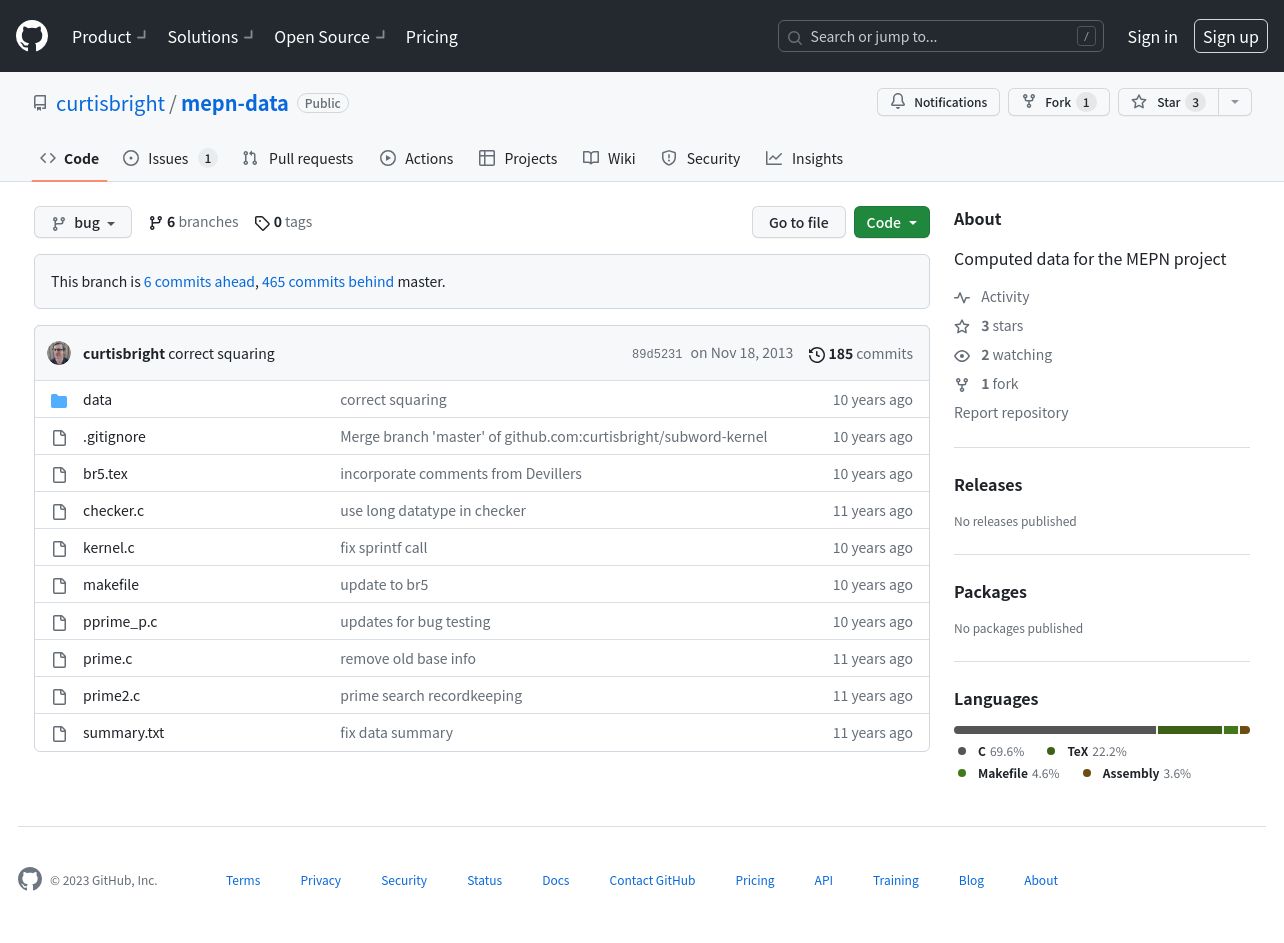Click the Sign up button
The image size is (1284, 943).
[x=1231, y=36]
